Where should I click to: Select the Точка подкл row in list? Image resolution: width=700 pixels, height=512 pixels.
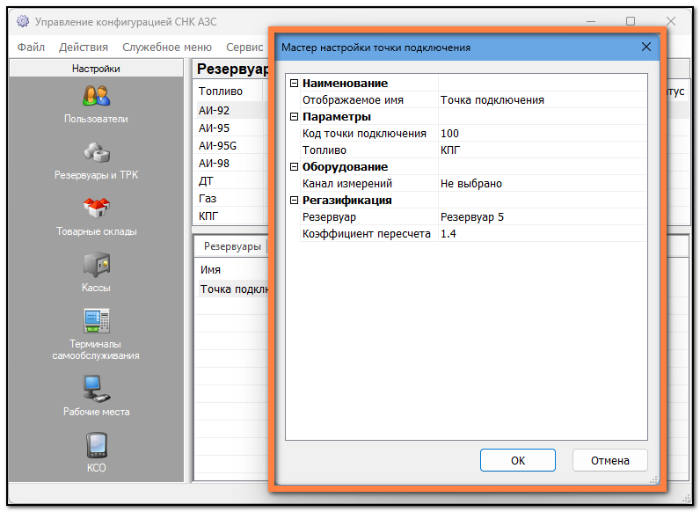pyautogui.click(x=232, y=289)
